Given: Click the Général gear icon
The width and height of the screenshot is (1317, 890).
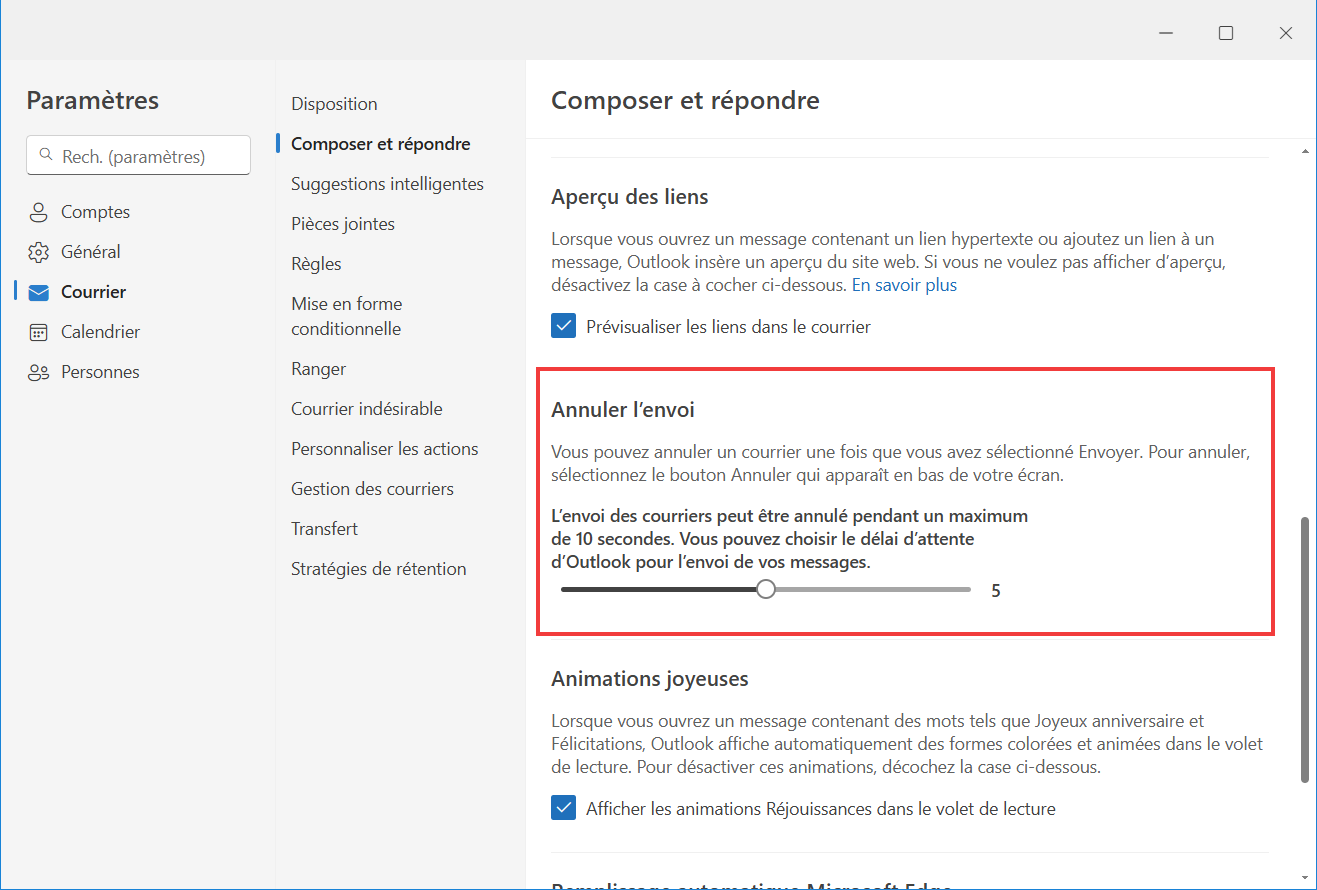Looking at the screenshot, I should (39, 252).
